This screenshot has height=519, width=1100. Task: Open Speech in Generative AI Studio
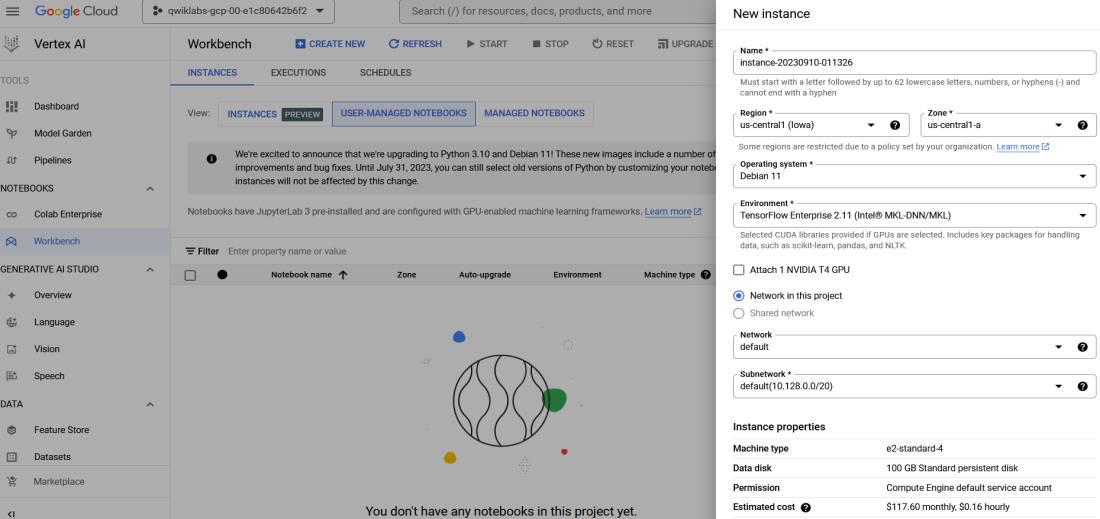tap(49, 376)
